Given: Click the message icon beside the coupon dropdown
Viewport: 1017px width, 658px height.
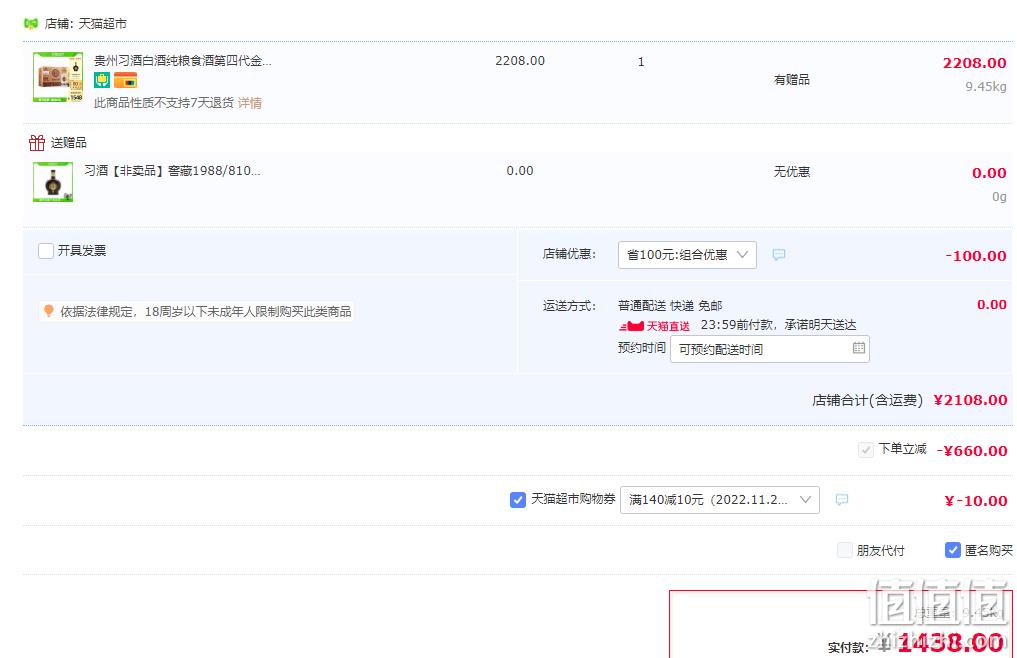Looking at the screenshot, I should (842, 500).
